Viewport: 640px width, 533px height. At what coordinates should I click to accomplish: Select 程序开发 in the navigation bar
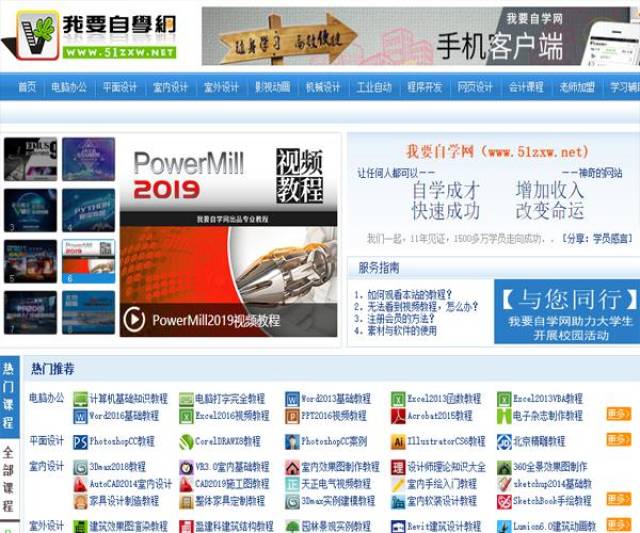(x=424, y=87)
